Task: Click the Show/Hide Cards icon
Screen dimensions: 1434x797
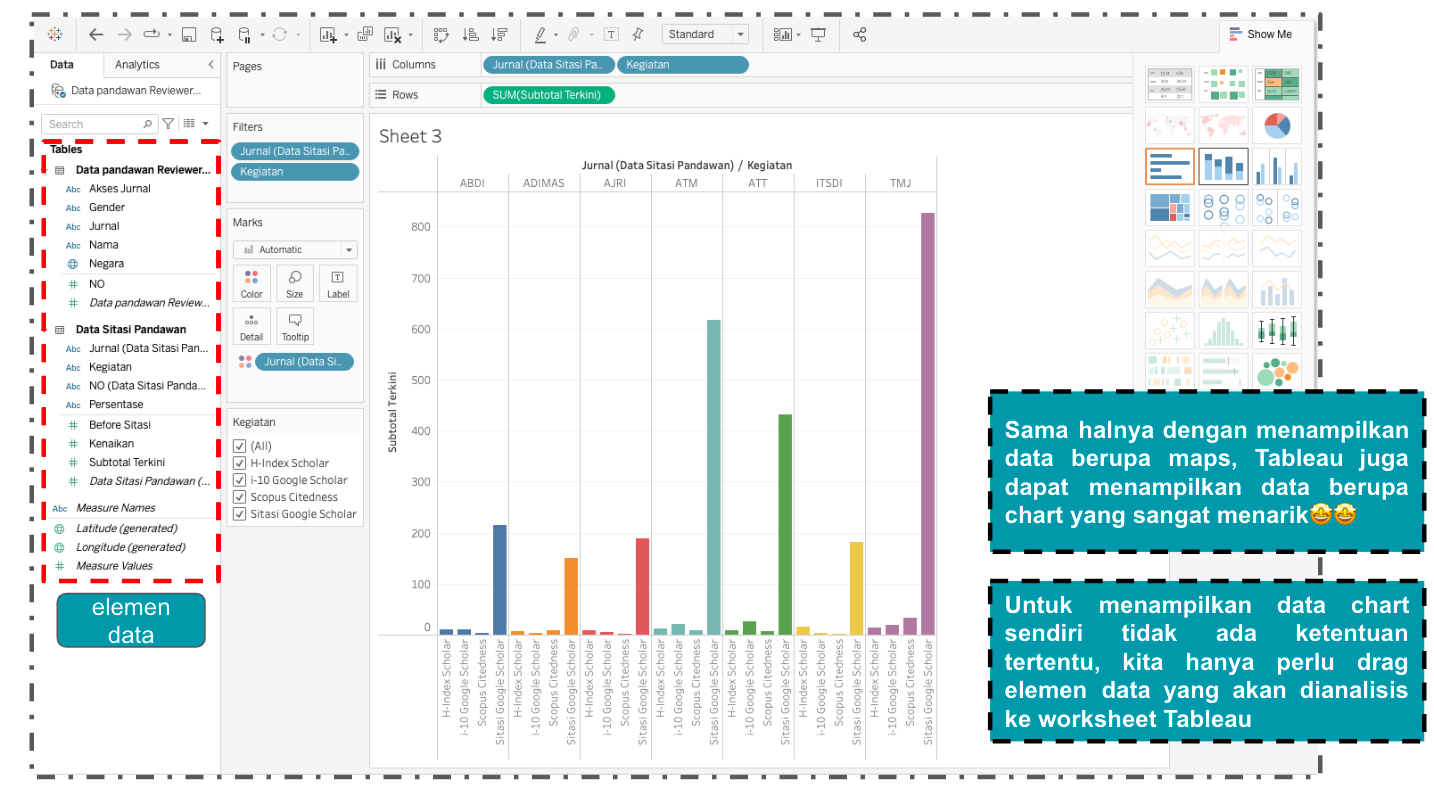Action: (783, 34)
